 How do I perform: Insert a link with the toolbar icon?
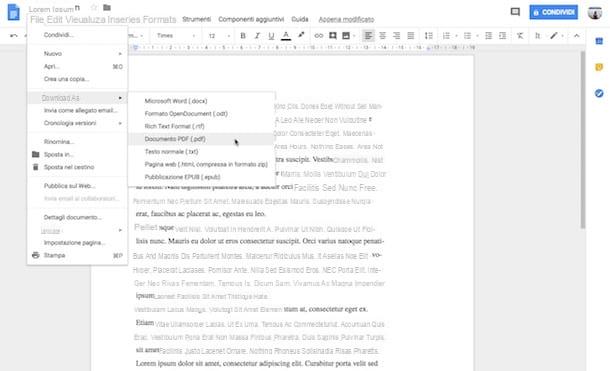click(319, 36)
